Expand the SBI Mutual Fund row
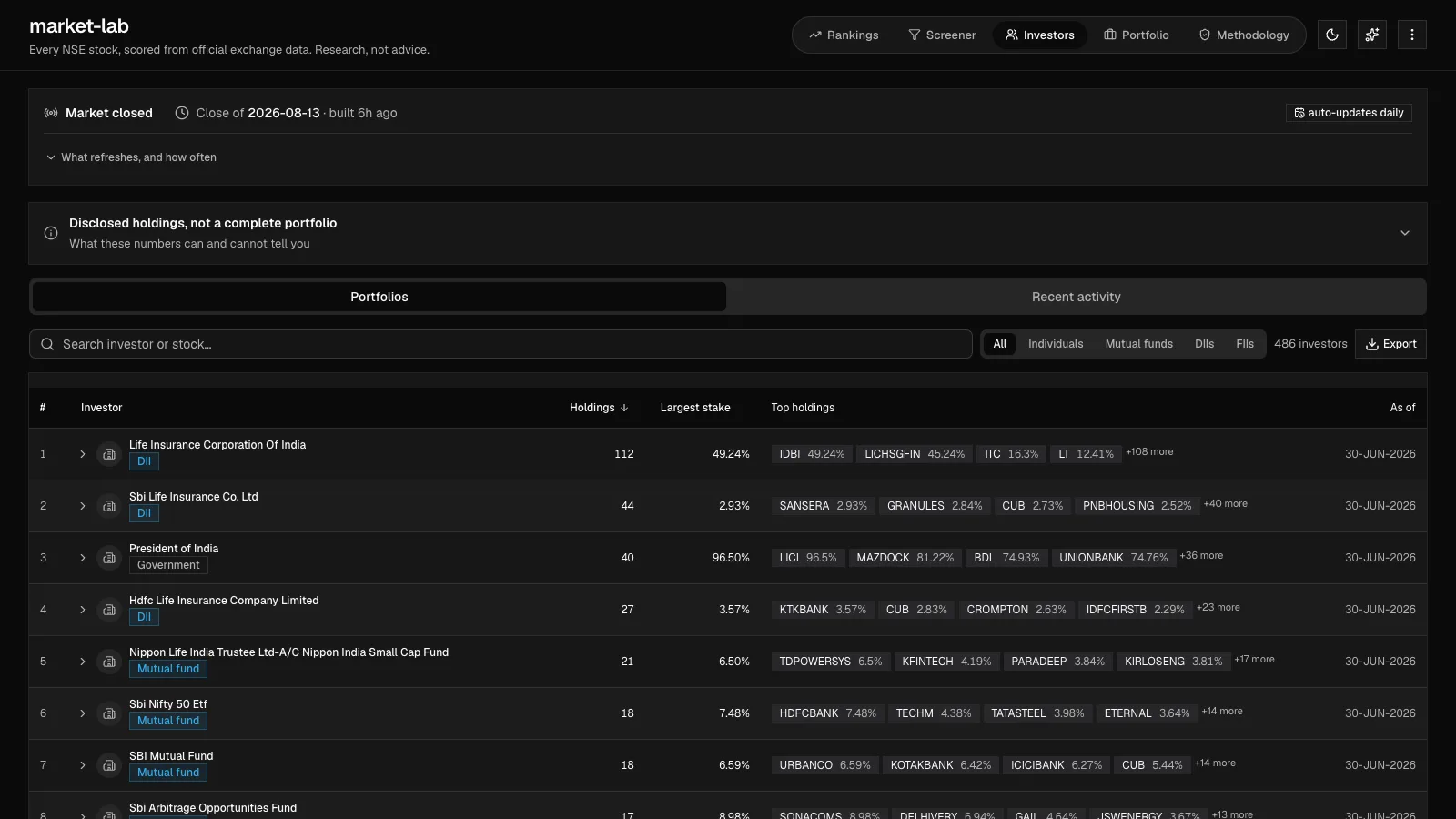The width and height of the screenshot is (1456, 819). (x=82, y=765)
